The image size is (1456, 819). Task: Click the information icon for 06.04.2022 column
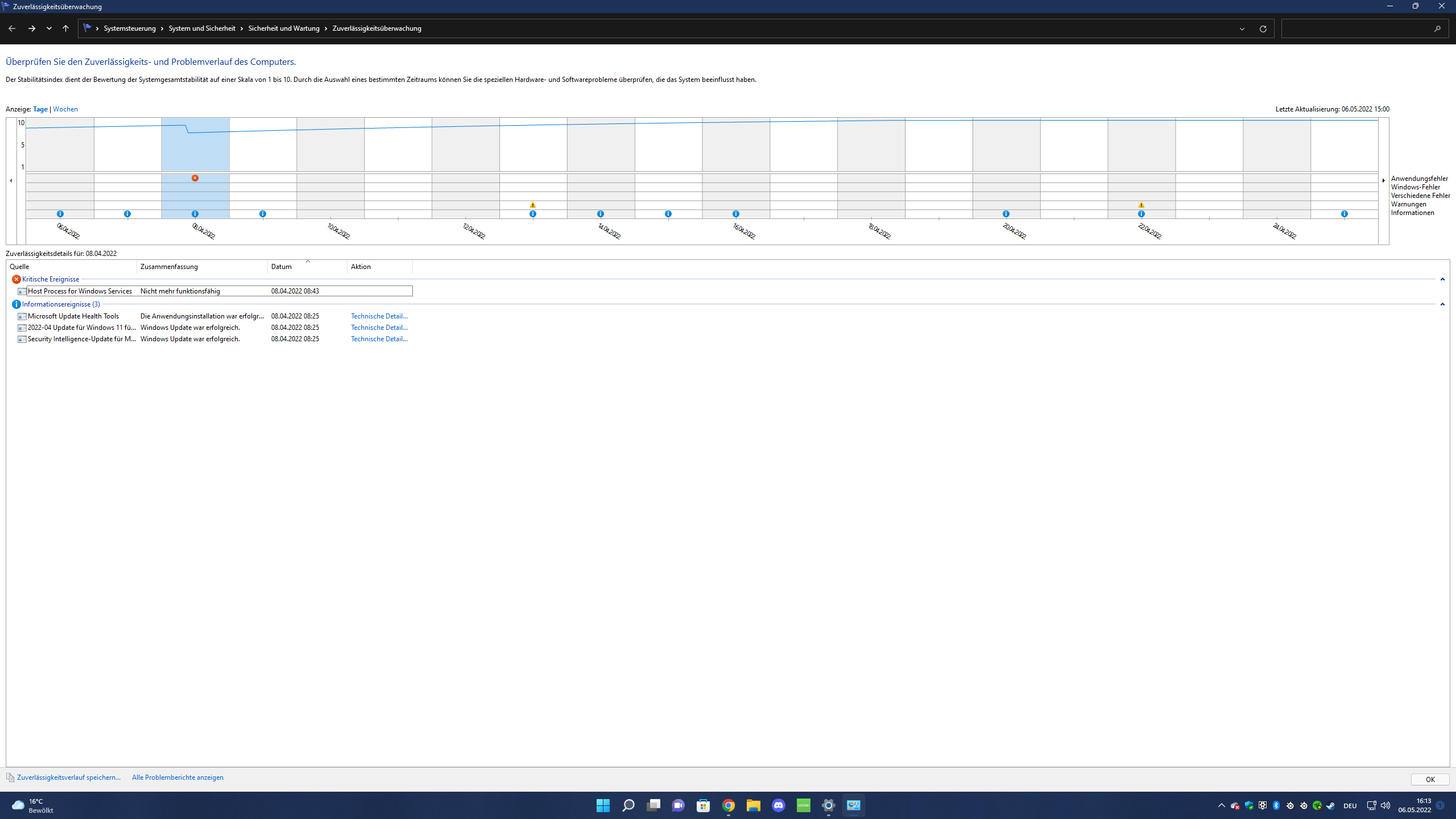click(x=60, y=214)
